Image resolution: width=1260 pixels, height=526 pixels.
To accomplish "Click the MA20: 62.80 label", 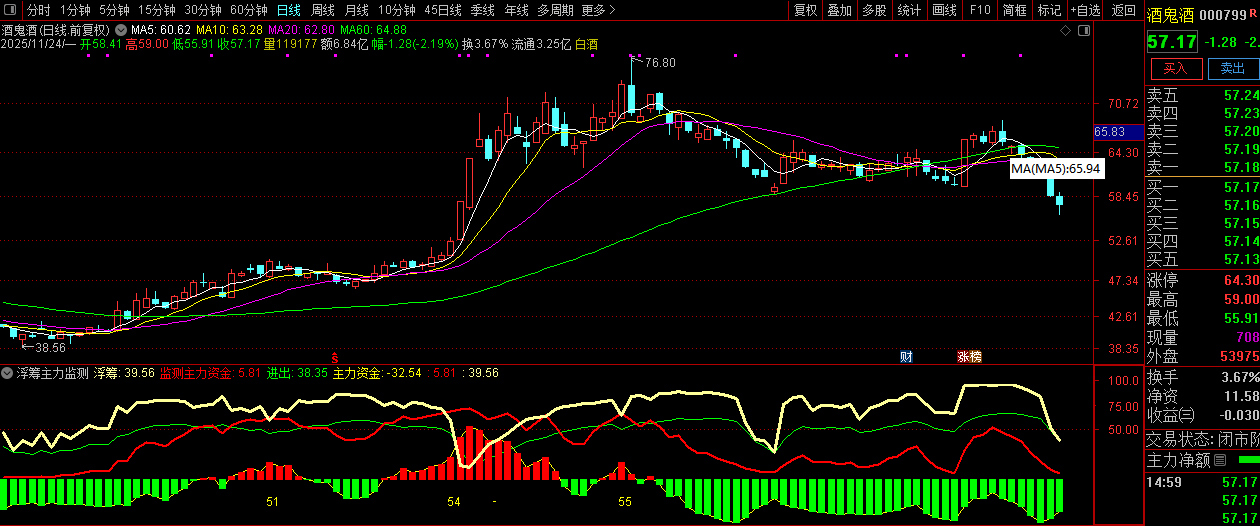I will point(301,31).
